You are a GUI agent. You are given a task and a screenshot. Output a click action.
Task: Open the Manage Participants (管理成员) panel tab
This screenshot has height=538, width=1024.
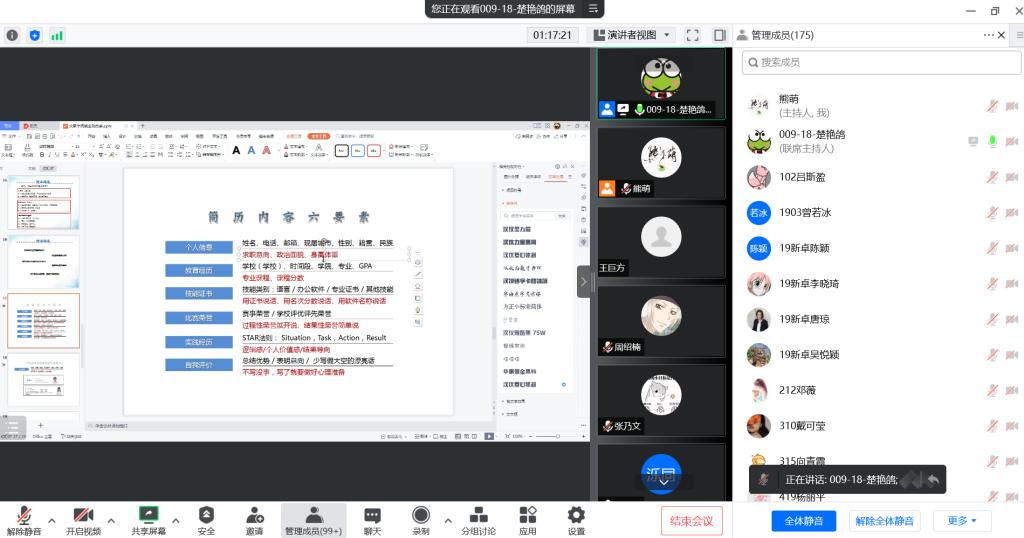click(313, 516)
